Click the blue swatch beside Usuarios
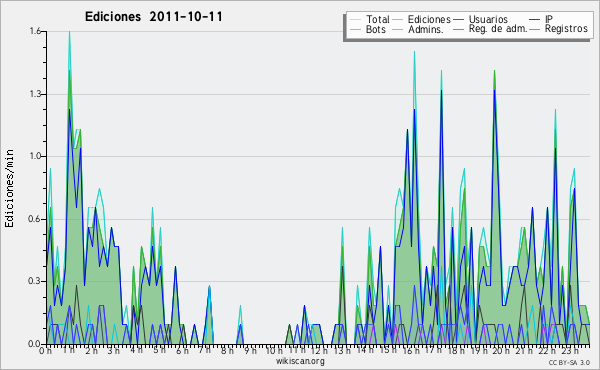This screenshot has height=370, width=600. pyautogui.click(x=458, y=20)
